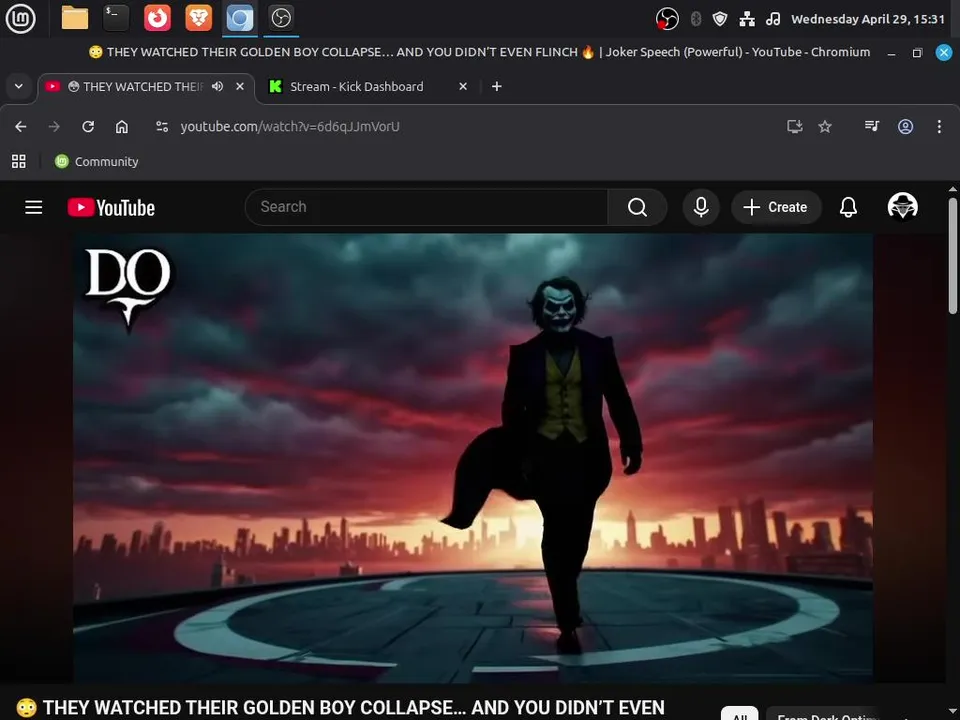Go to the browser home page
960x720 pixels.
[122, 126]
